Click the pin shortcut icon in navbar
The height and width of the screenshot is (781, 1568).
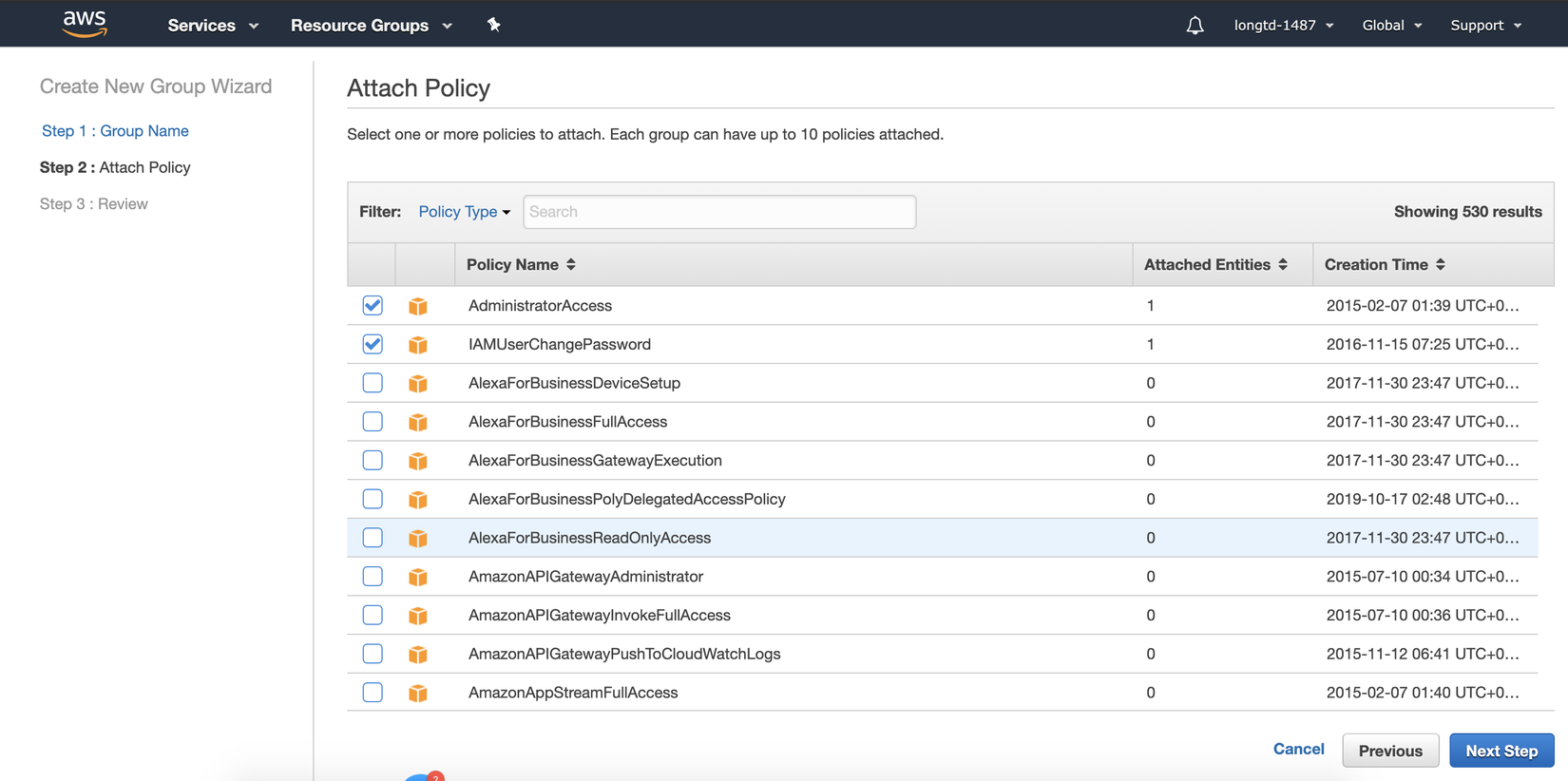493,25
